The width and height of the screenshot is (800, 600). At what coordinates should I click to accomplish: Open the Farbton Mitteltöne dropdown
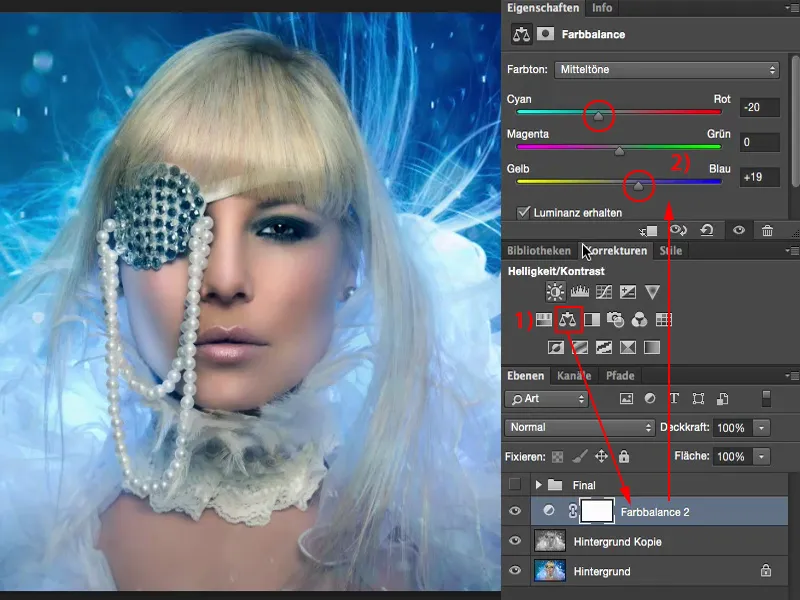667,70
